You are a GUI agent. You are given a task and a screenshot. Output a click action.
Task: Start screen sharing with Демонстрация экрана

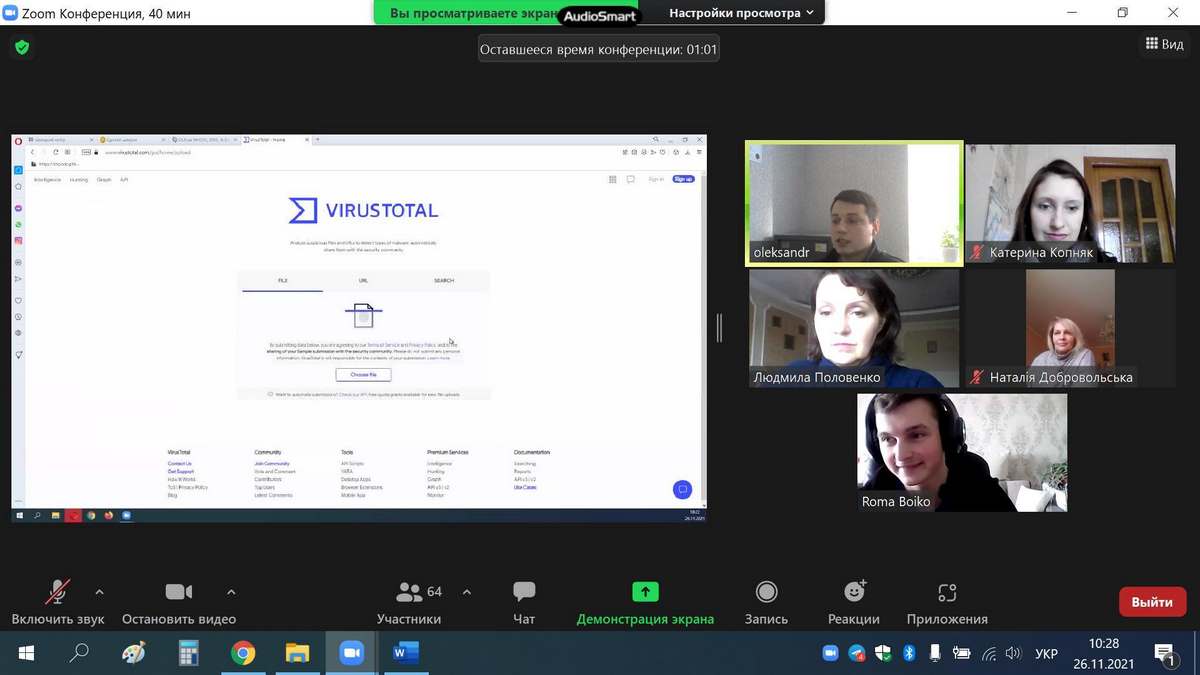pos(645,592)
